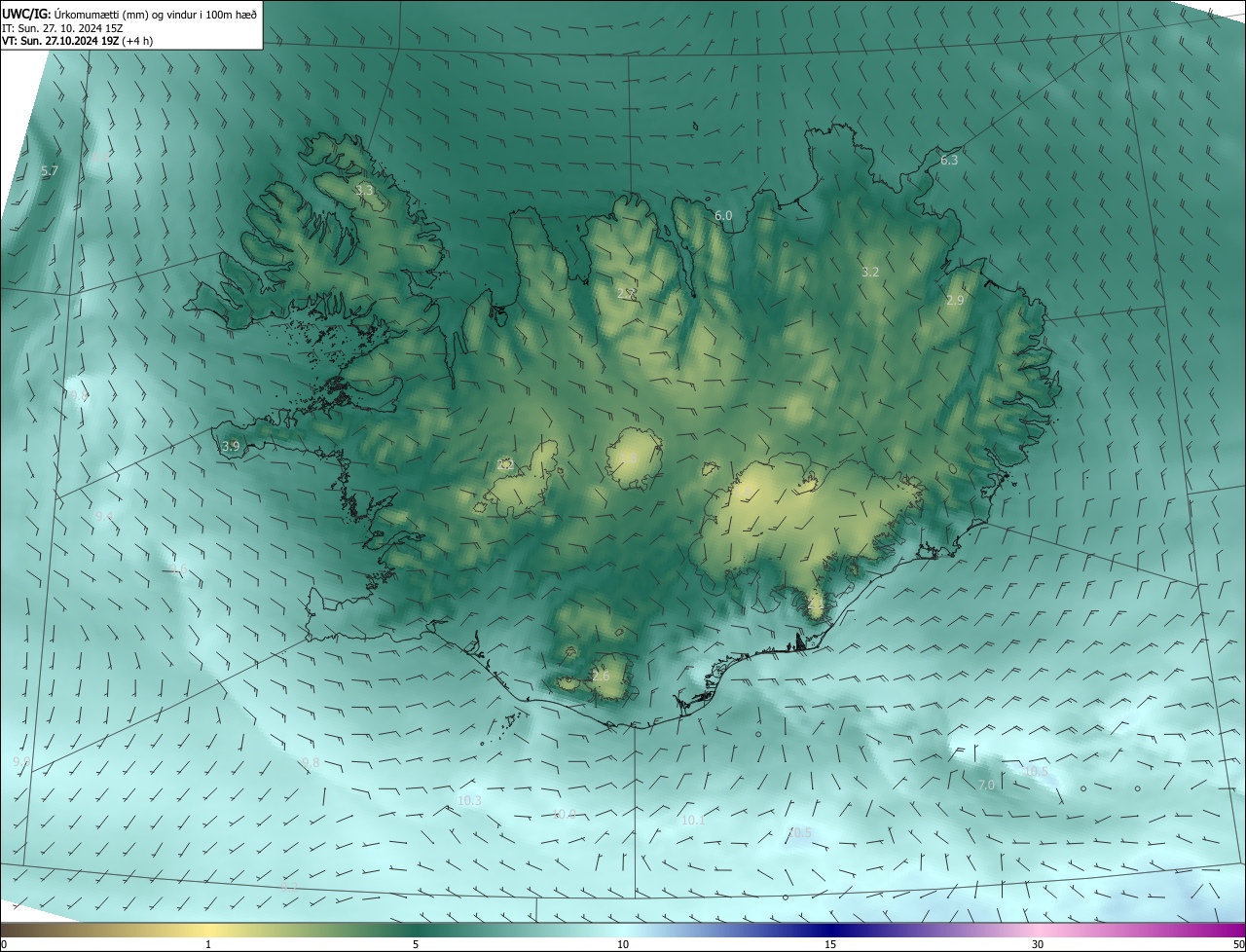Click the 3.3 value in the Westfjords
This screenshot has height=952, width=1246.
(364, 190)
